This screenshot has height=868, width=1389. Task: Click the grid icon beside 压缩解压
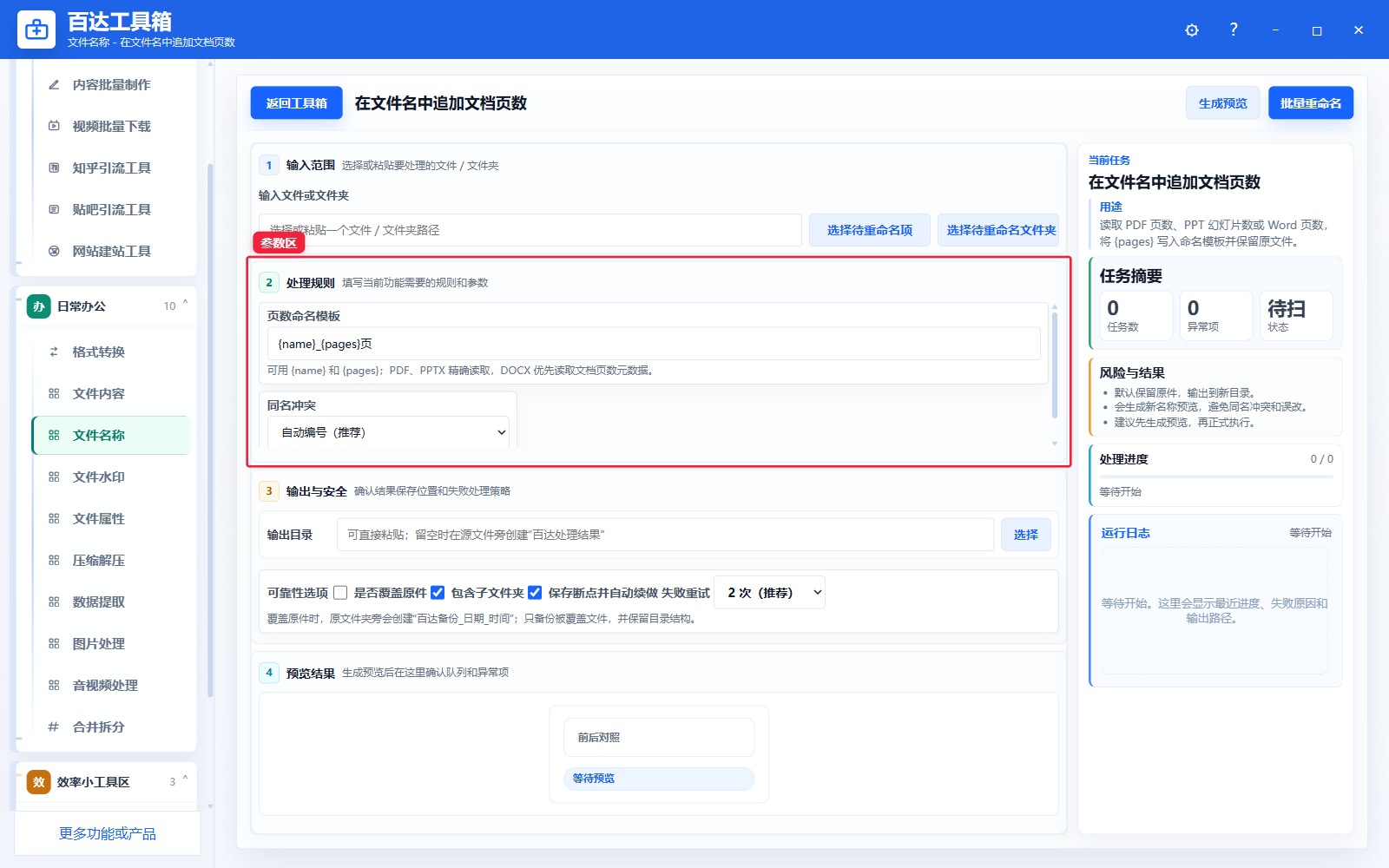54,561
